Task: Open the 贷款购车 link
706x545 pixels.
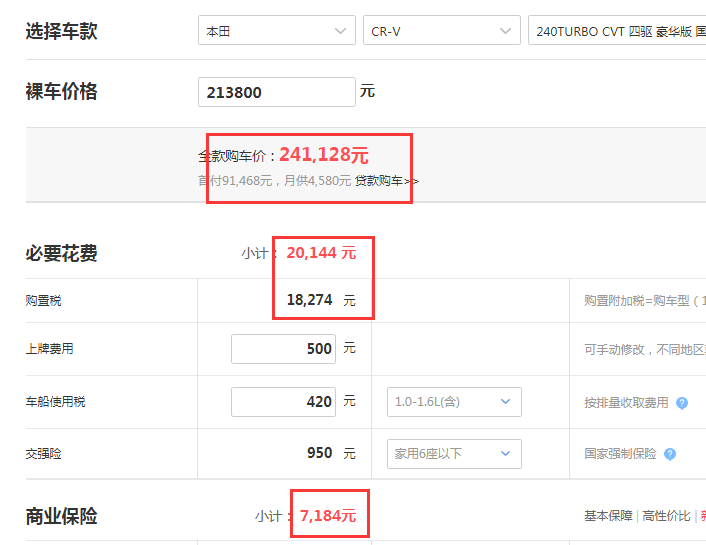Action: coord(386,181)
